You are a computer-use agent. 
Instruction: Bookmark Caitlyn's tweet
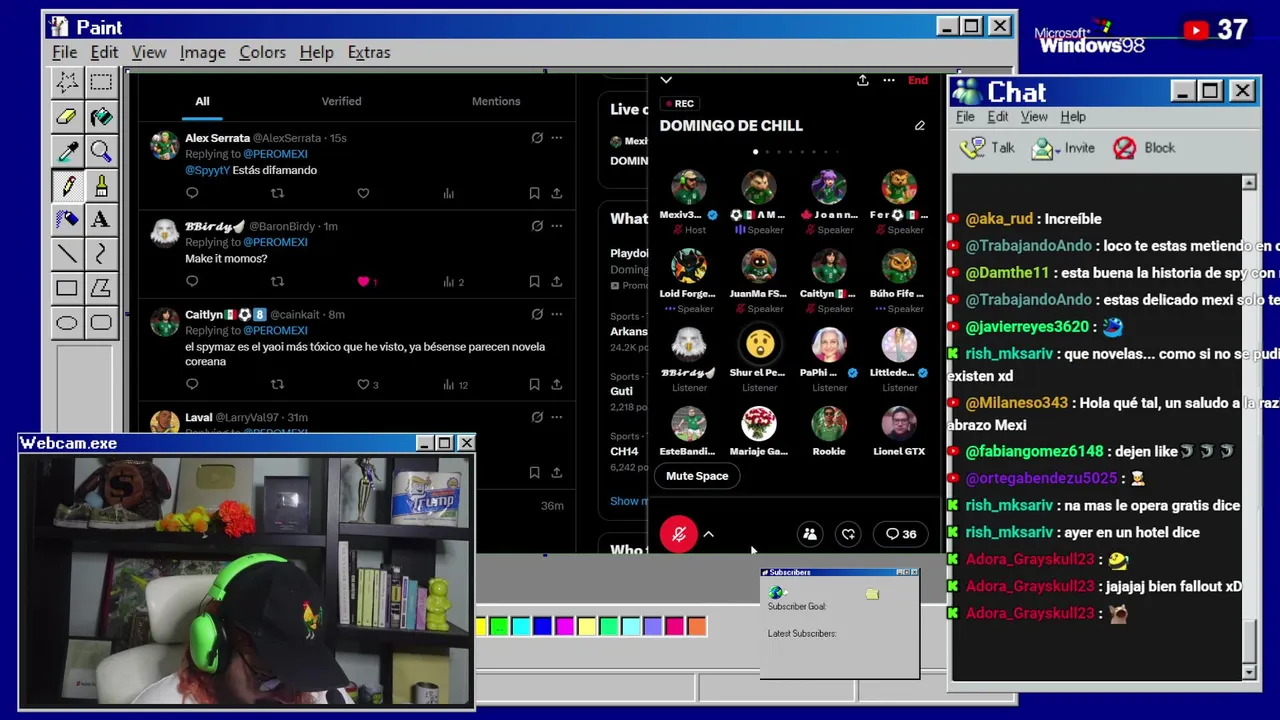tap(534, 384)
